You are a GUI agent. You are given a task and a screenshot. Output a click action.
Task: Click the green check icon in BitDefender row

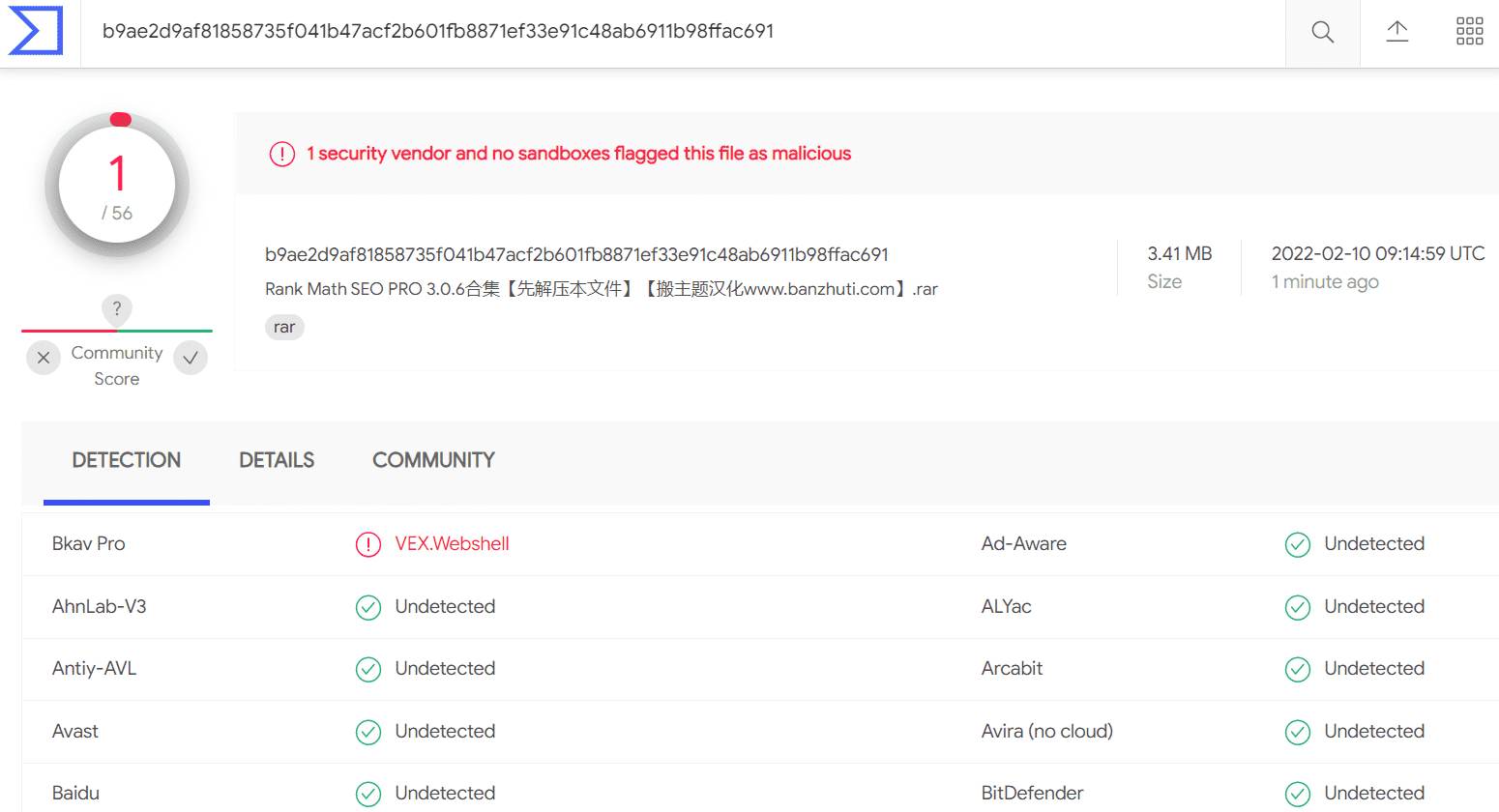(1298, 794)
